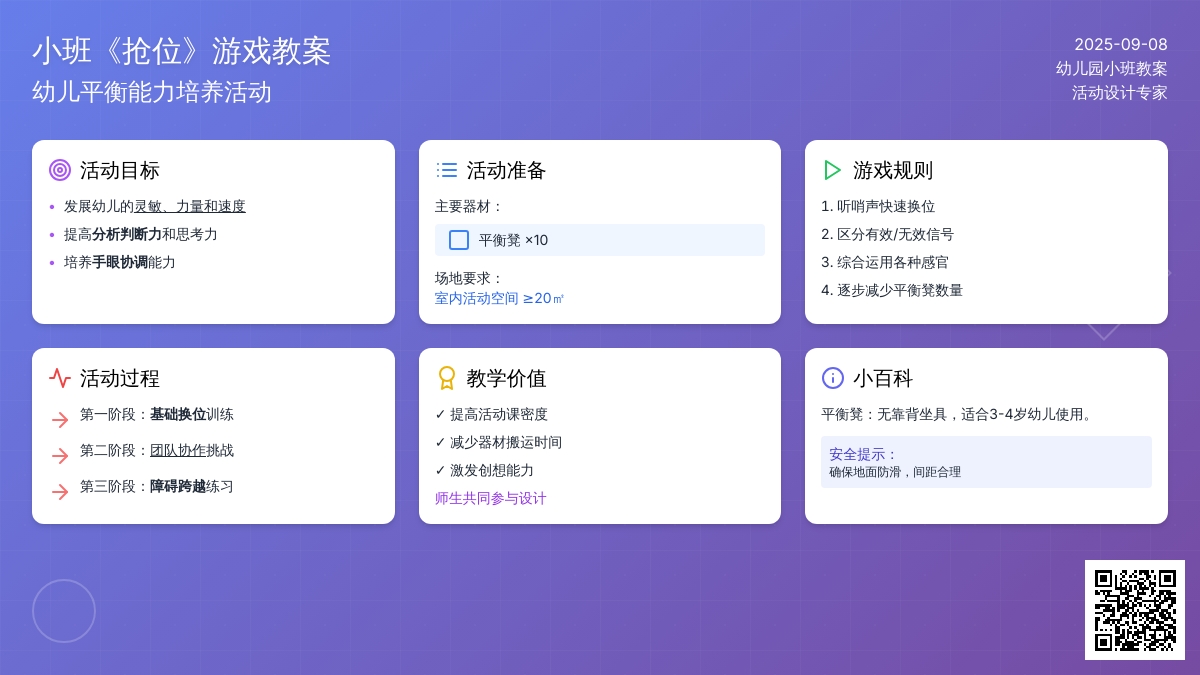Click the target icon beside 活动目标

[60, 170]
